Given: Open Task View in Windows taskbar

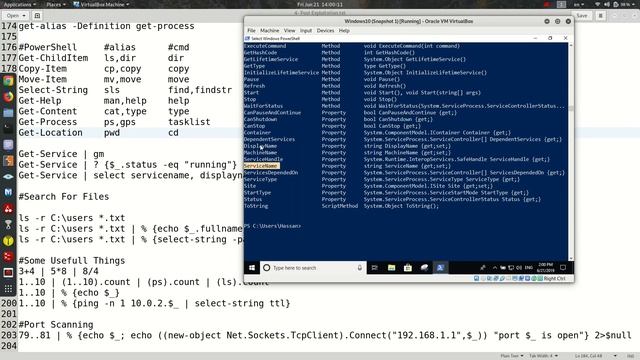Looking at the screenshot, I should coord(374,268).
